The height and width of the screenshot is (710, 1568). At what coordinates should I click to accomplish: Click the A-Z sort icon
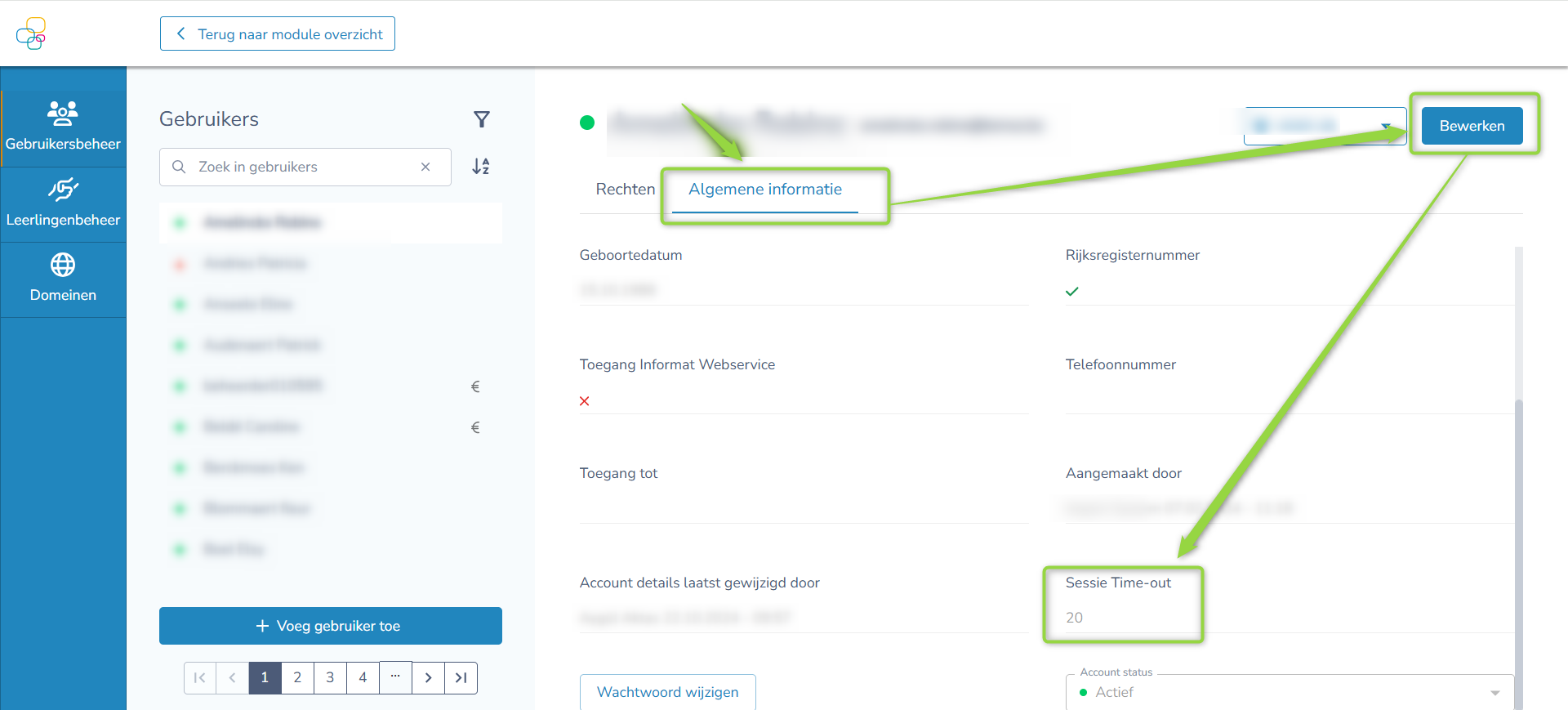coord(481,167)
